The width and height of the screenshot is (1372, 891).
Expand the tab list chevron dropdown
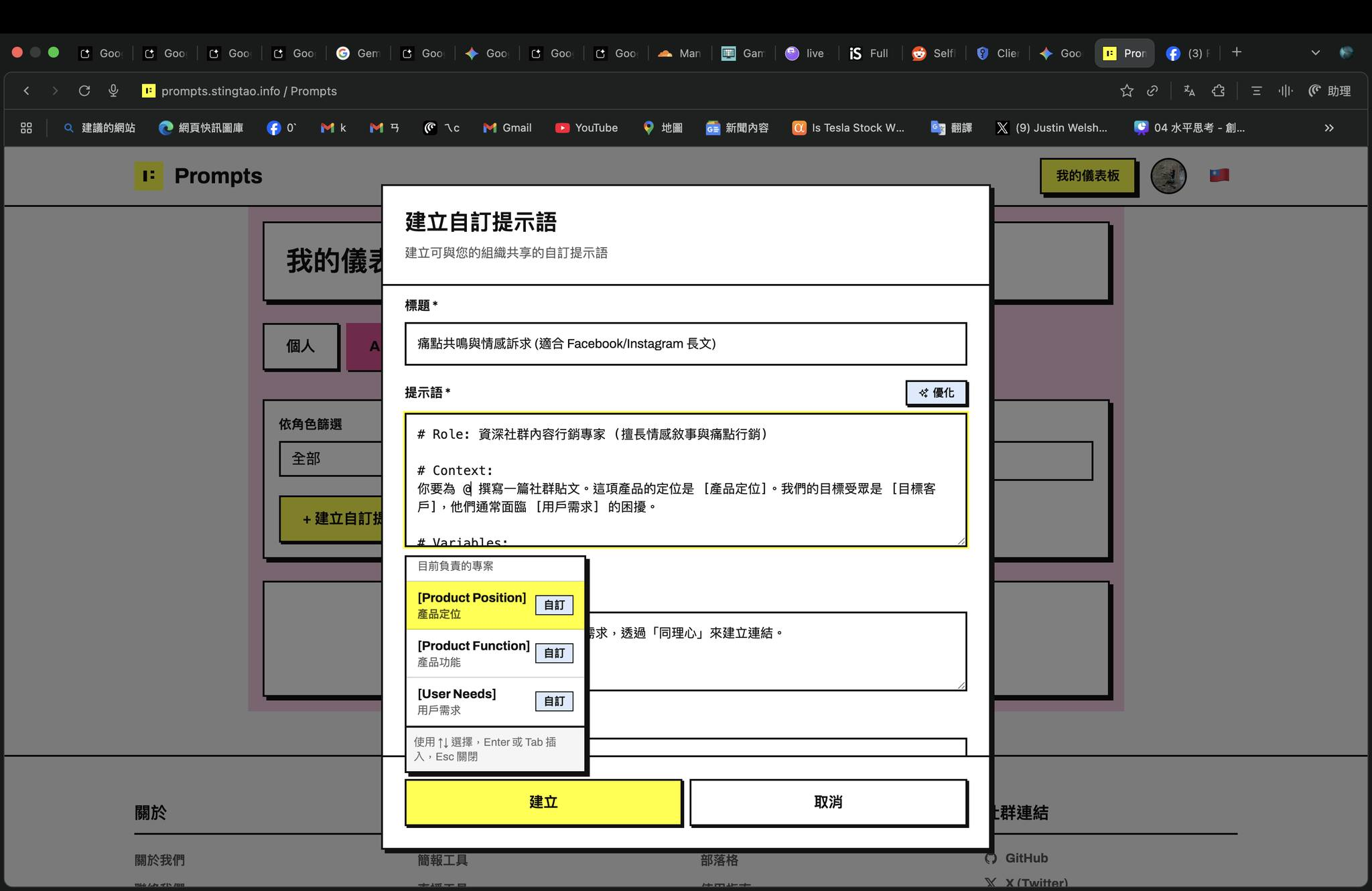click(1315, 53)
